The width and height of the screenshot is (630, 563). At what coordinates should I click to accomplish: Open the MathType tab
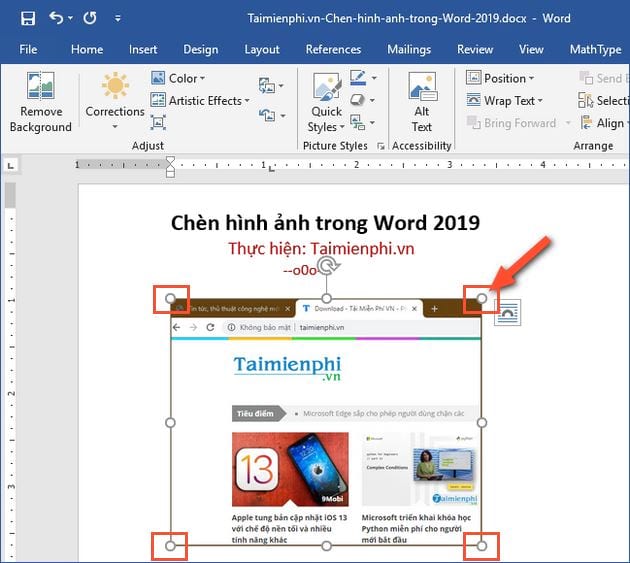tap(595, 49)
